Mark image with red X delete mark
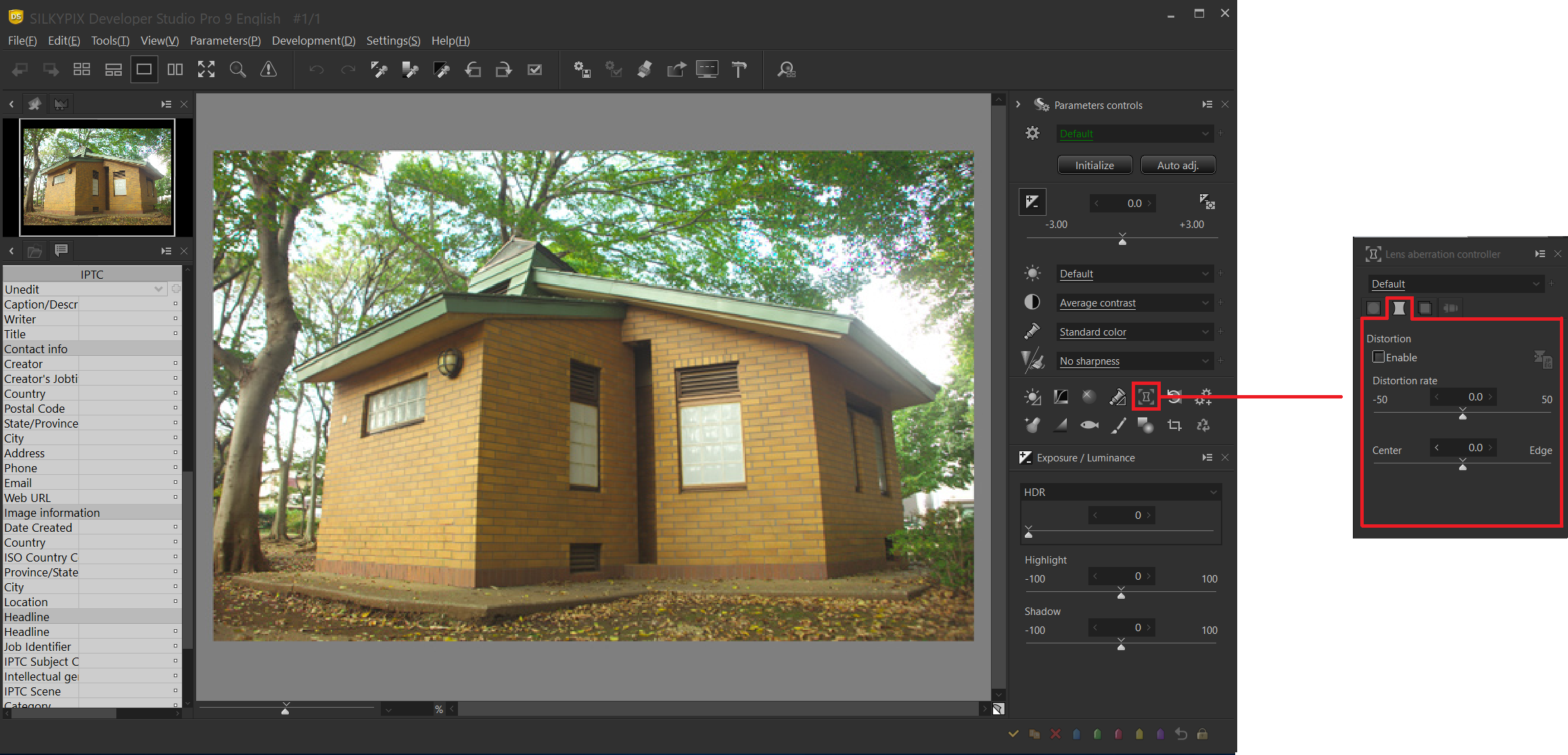1568x755 pixels. [1055, 734]
